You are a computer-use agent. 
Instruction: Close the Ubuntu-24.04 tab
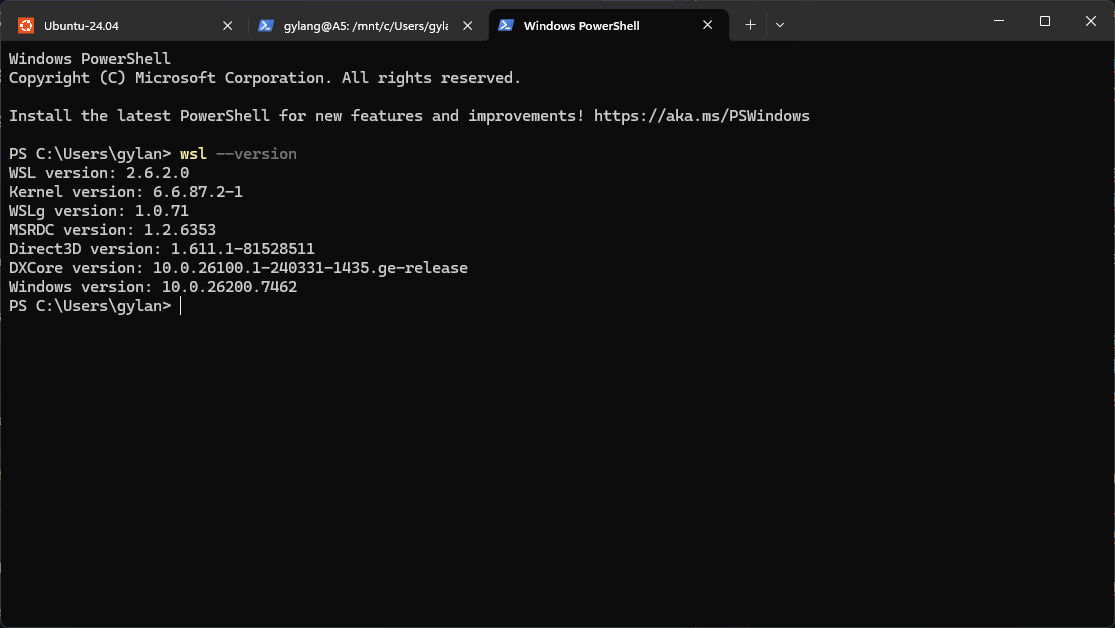pos(227,25)
